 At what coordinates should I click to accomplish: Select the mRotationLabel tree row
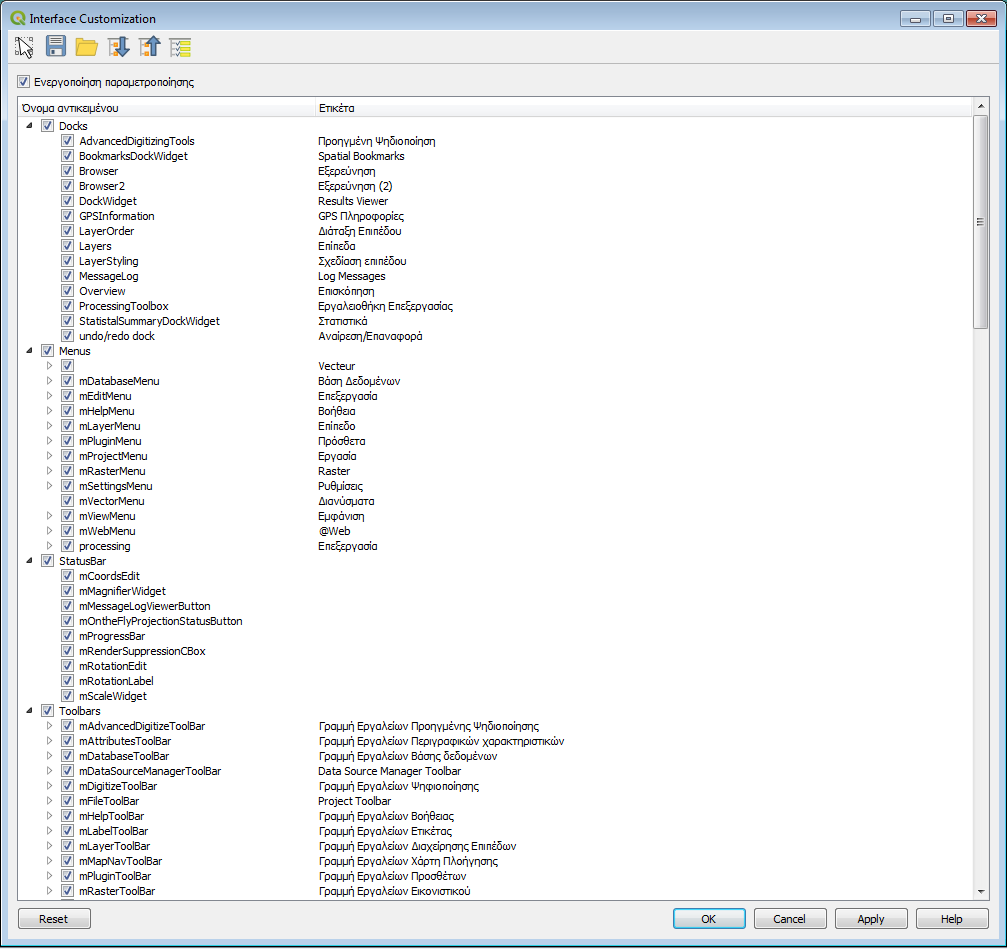(x=495, y=681)
